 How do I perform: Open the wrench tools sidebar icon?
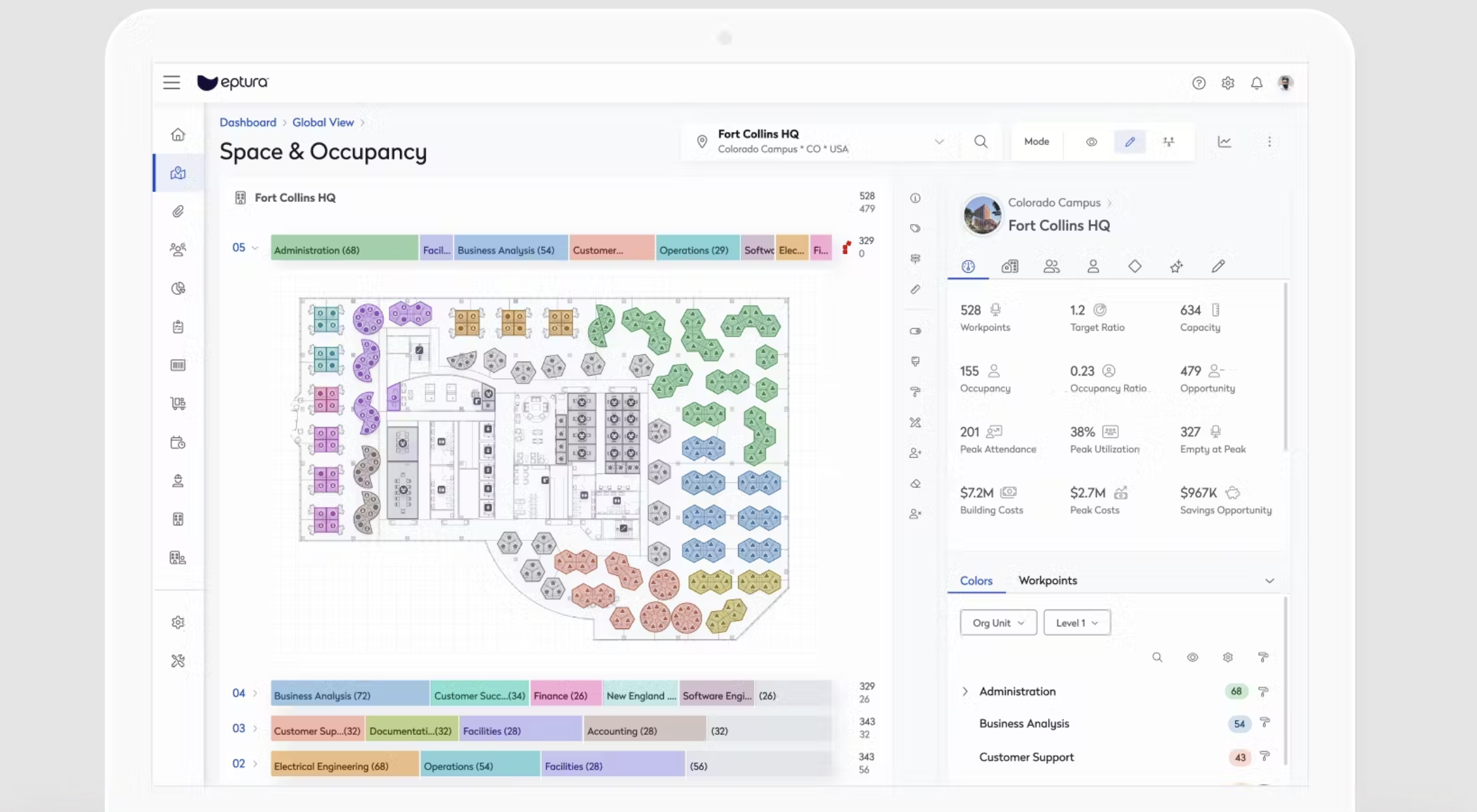pyautogui.click(x=178, y=661)
